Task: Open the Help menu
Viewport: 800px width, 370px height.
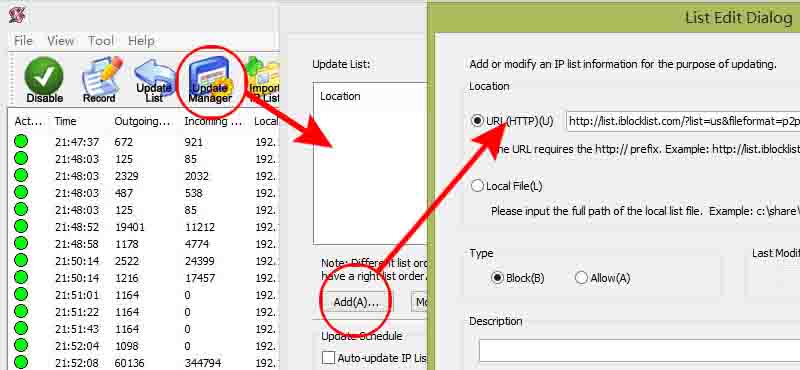Action: click(141, 41)
